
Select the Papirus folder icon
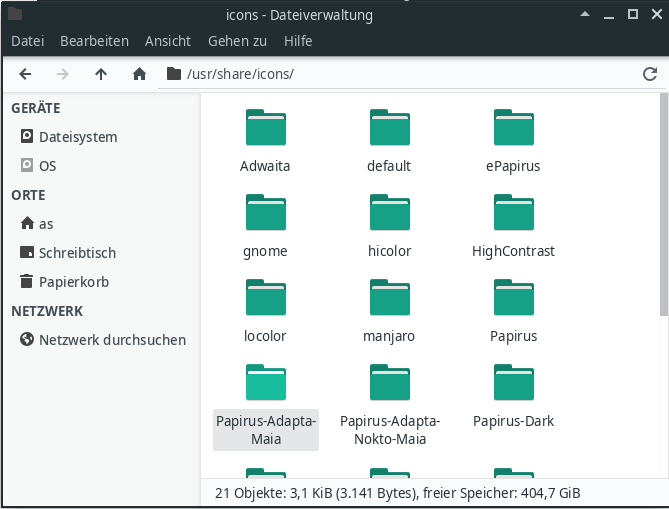coord(514,297)
